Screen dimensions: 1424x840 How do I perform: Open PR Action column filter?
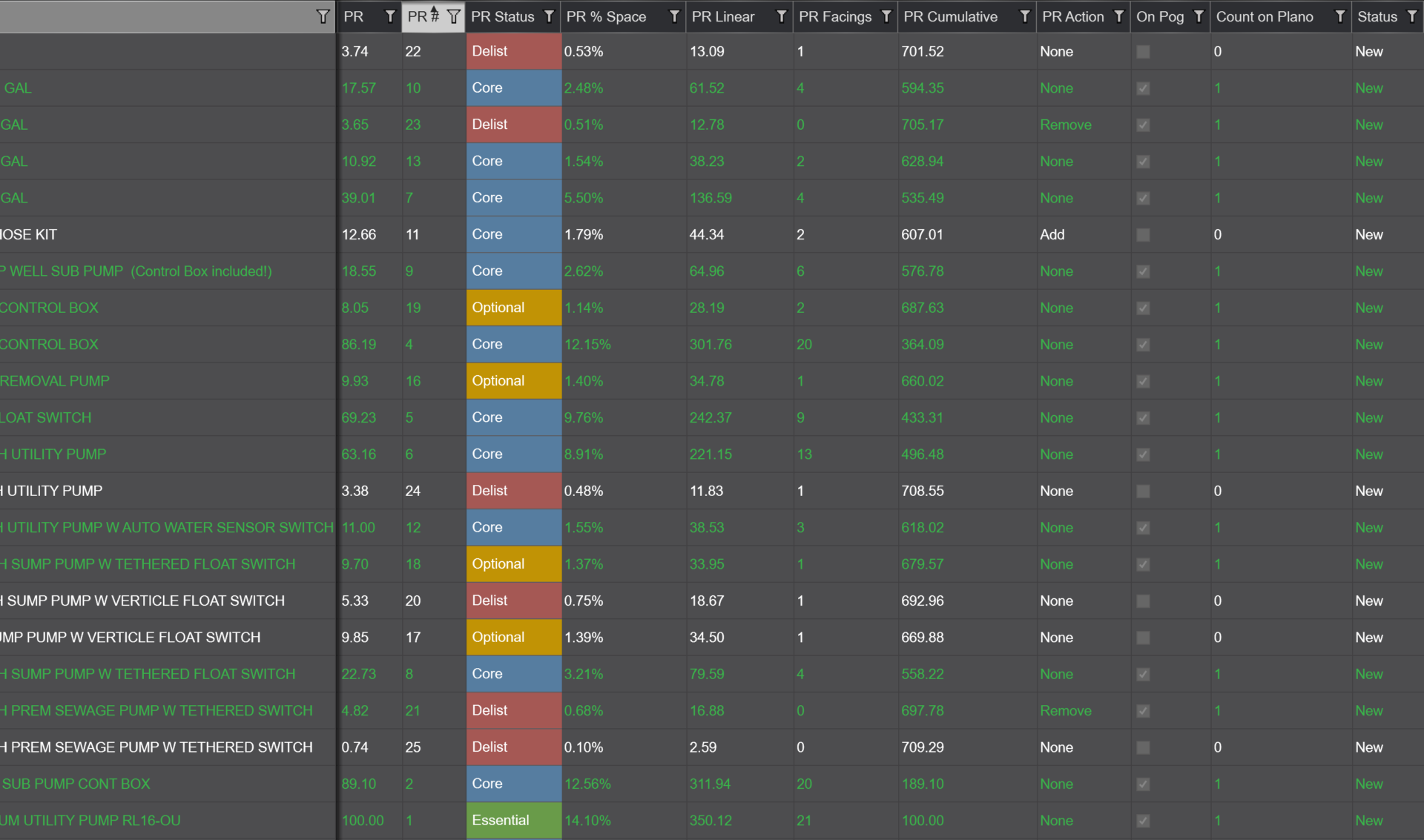point(1119,16)
